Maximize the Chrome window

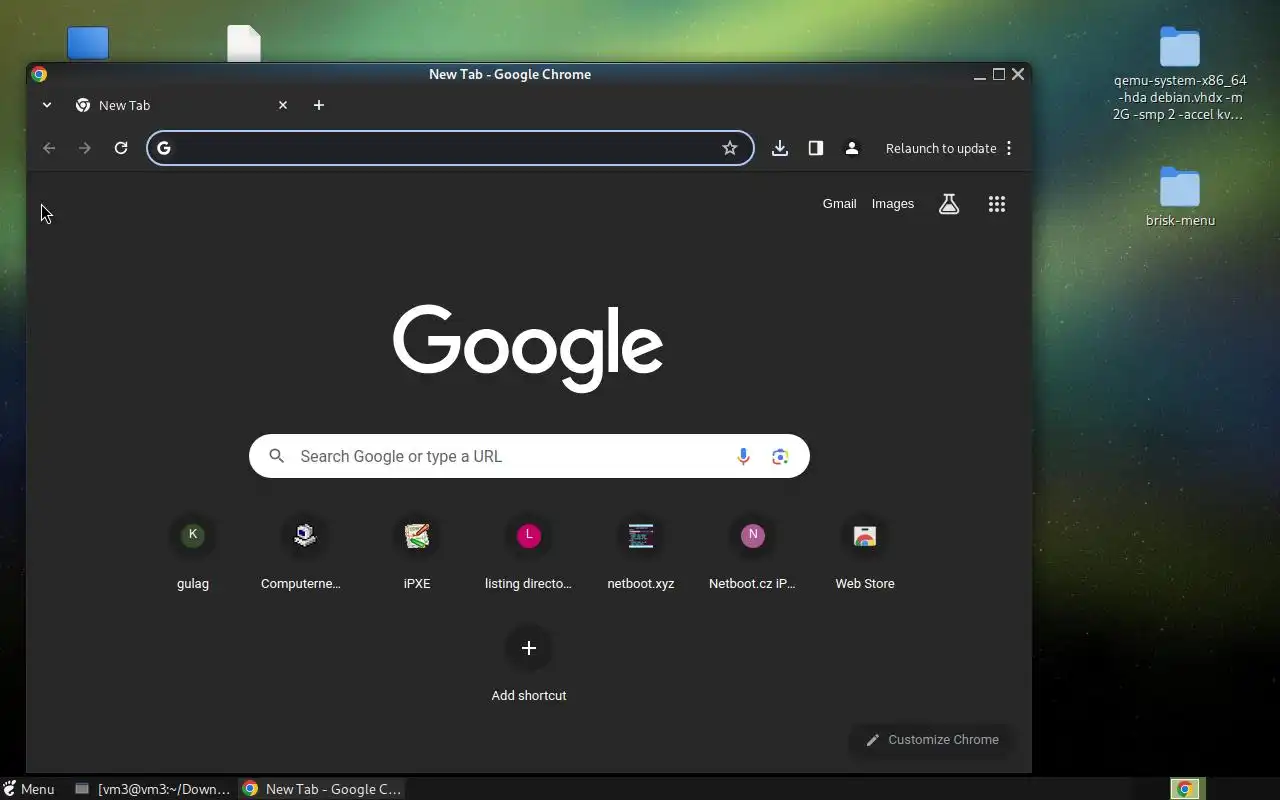[x=998, y=74]
